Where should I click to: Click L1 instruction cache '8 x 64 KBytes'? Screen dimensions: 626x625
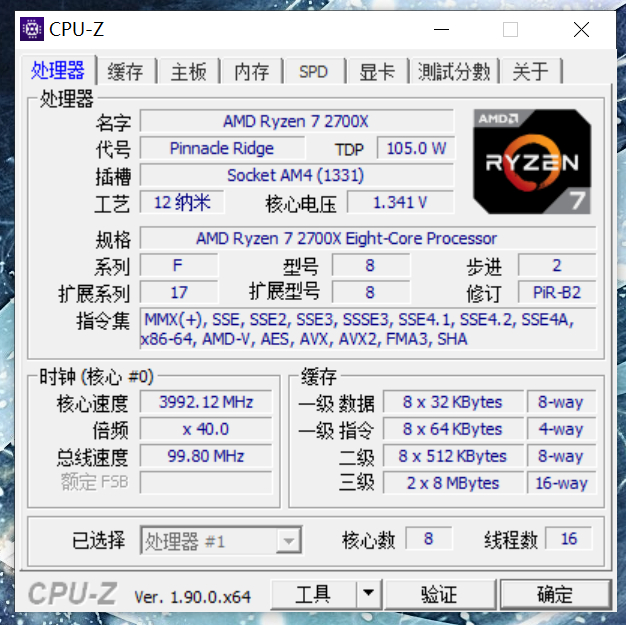[x=453, y=429]
